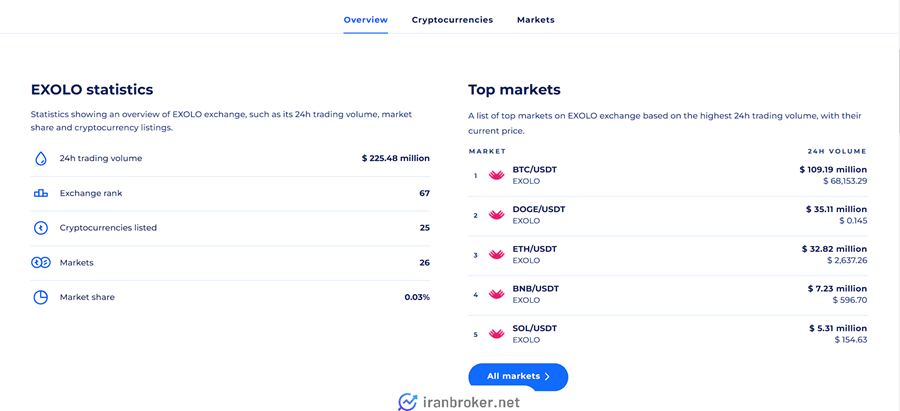Viewport: 900px width, 411px height.
Task: Open the BTC/USDT market link
Action: [x=534, y=170]
